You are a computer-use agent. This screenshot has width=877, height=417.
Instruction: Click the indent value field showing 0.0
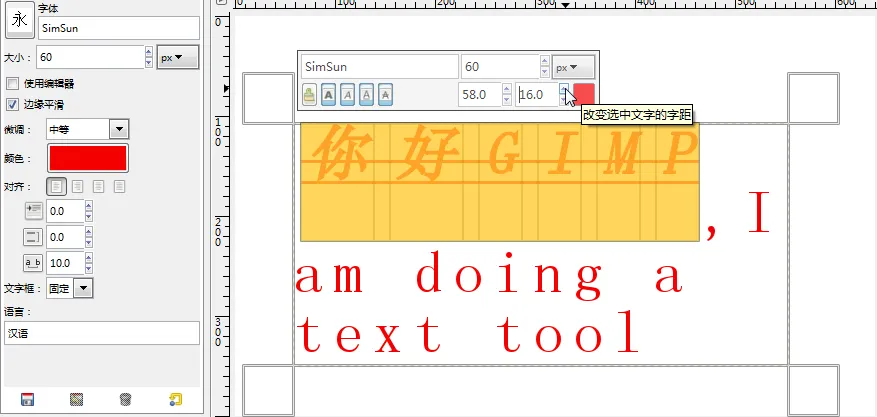pyautogui.click(x=65, y=211)
